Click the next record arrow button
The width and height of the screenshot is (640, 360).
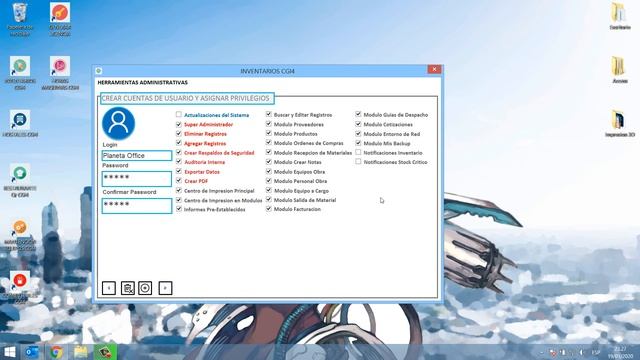pyautogui.click(x=165, y=288)
